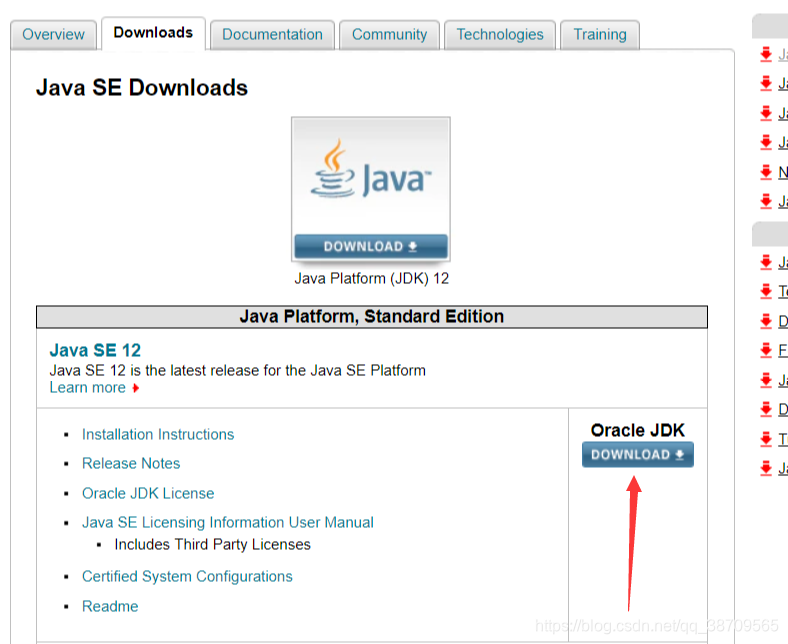
Task: Click the first red download icon in the top sidebar group
Action: [766, 54]
